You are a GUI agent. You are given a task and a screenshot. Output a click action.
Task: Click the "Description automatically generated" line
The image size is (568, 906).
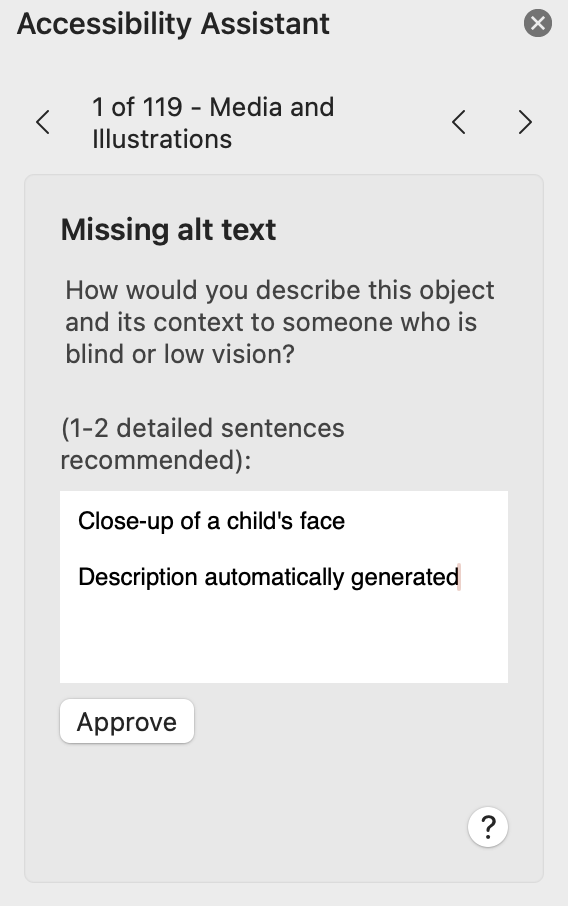coord(269,577)
